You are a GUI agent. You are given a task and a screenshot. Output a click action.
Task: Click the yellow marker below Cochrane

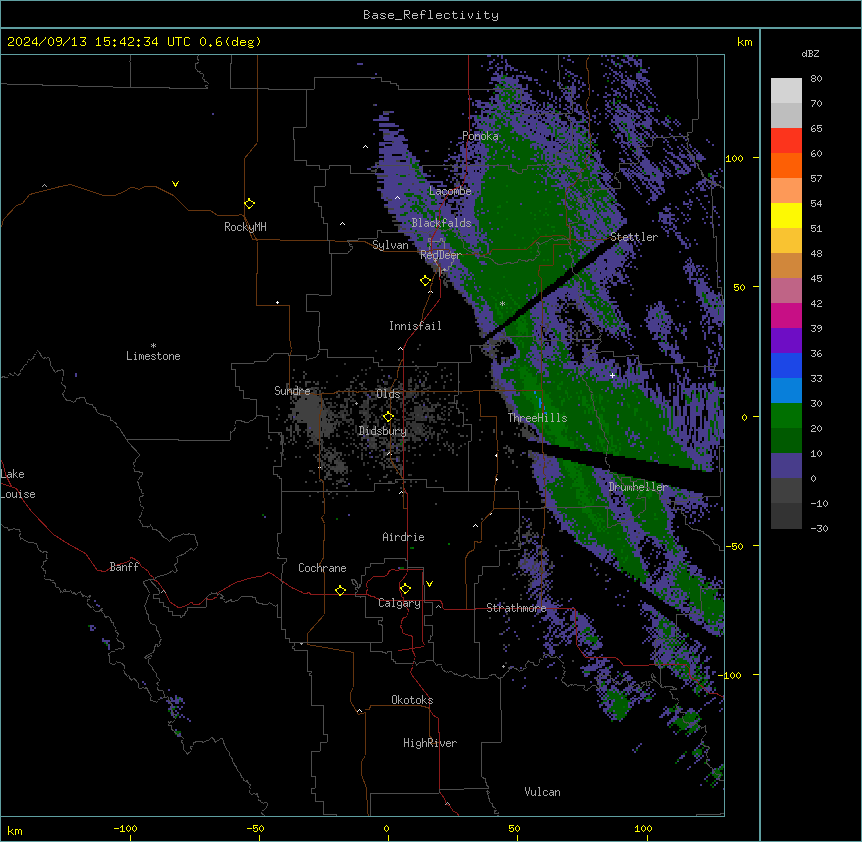[x=340, y=590]
